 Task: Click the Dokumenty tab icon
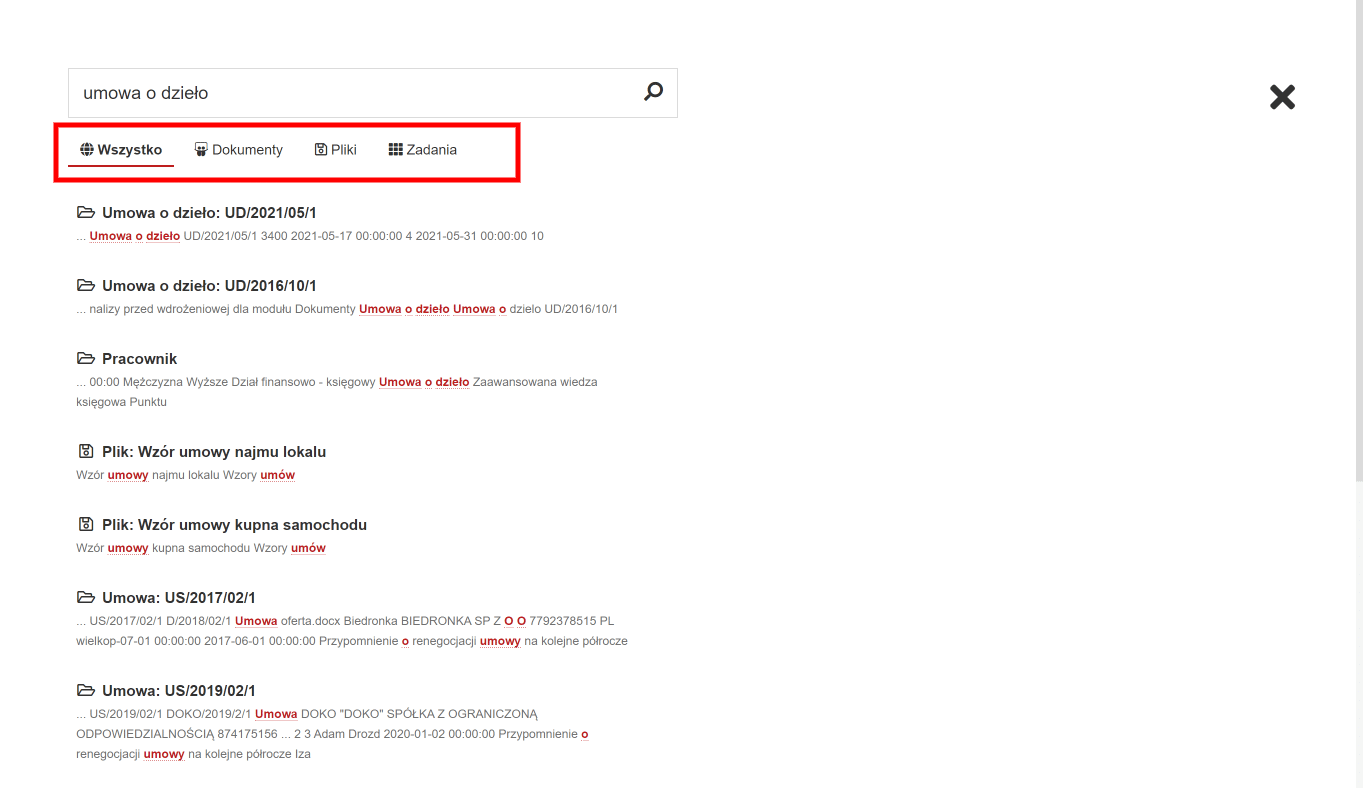tap(201, 150)
